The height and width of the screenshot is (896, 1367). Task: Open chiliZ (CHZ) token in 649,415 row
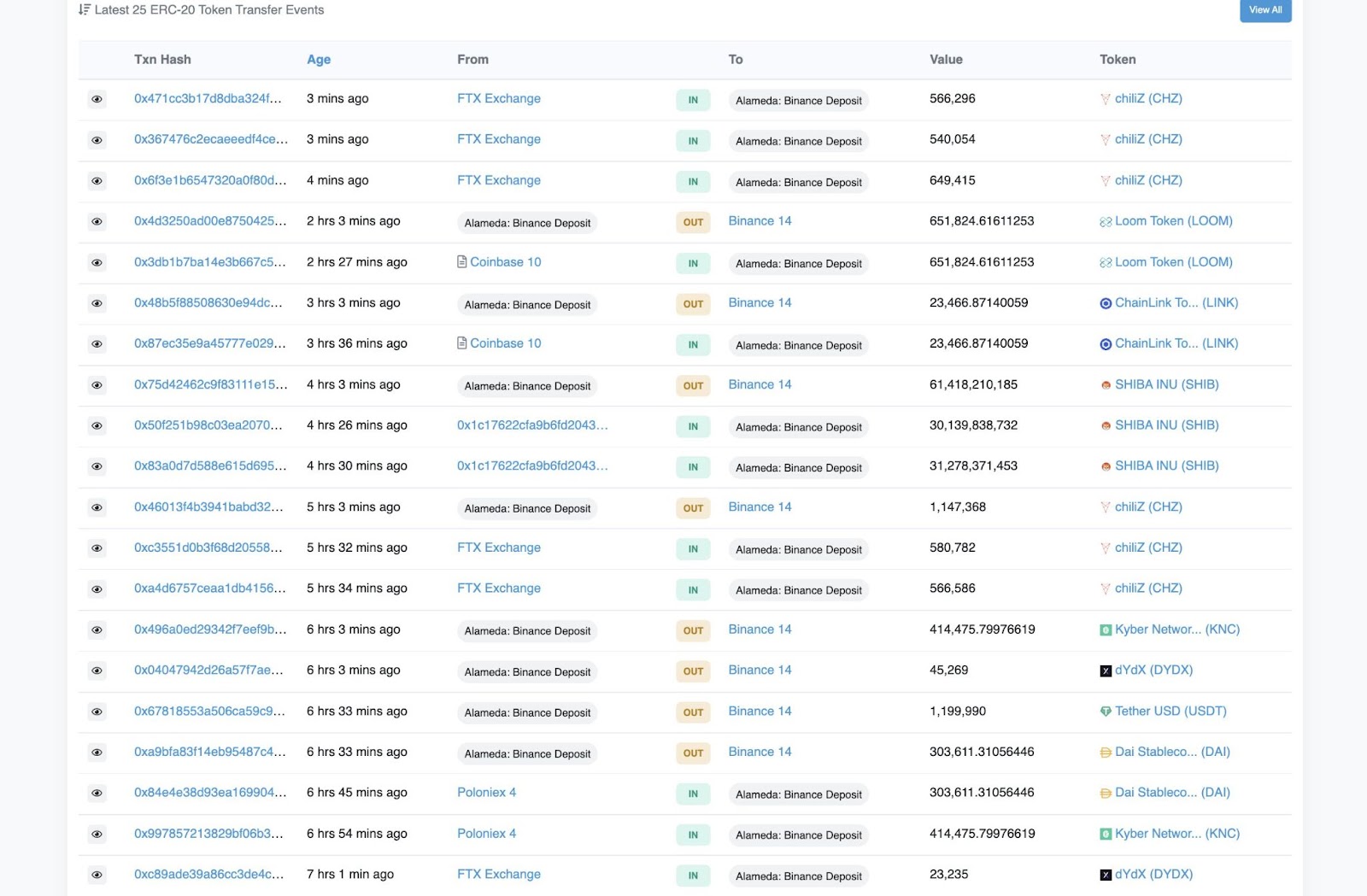click(1148, 180)
